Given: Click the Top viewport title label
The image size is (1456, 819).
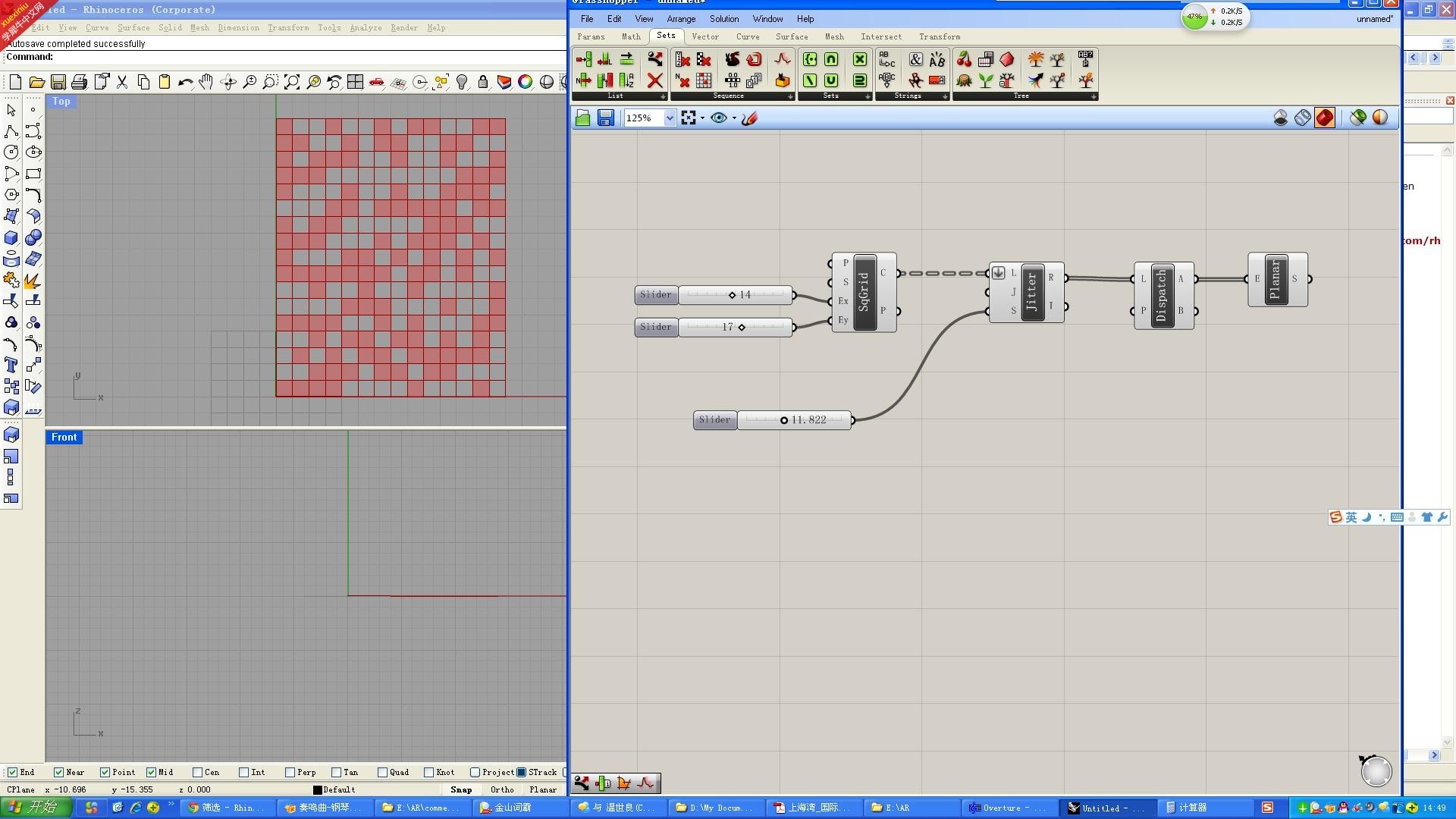Looking at the screenshot, I should point(61,101).
